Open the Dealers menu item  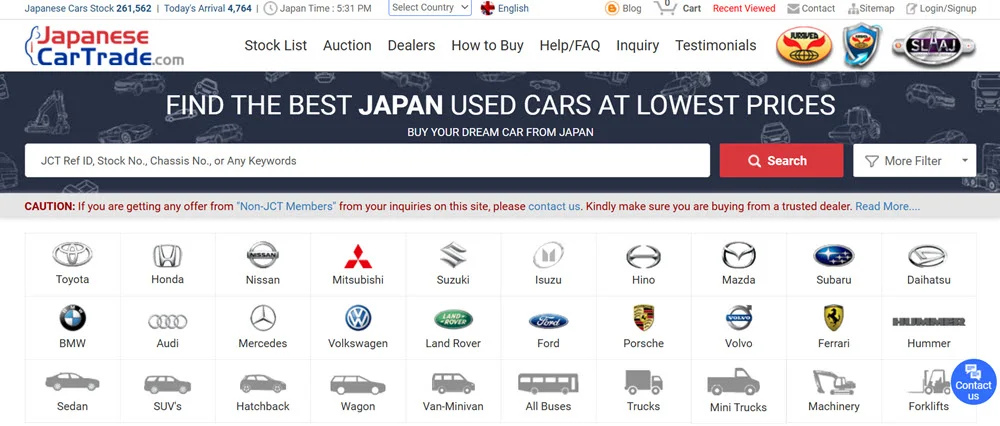411,45
